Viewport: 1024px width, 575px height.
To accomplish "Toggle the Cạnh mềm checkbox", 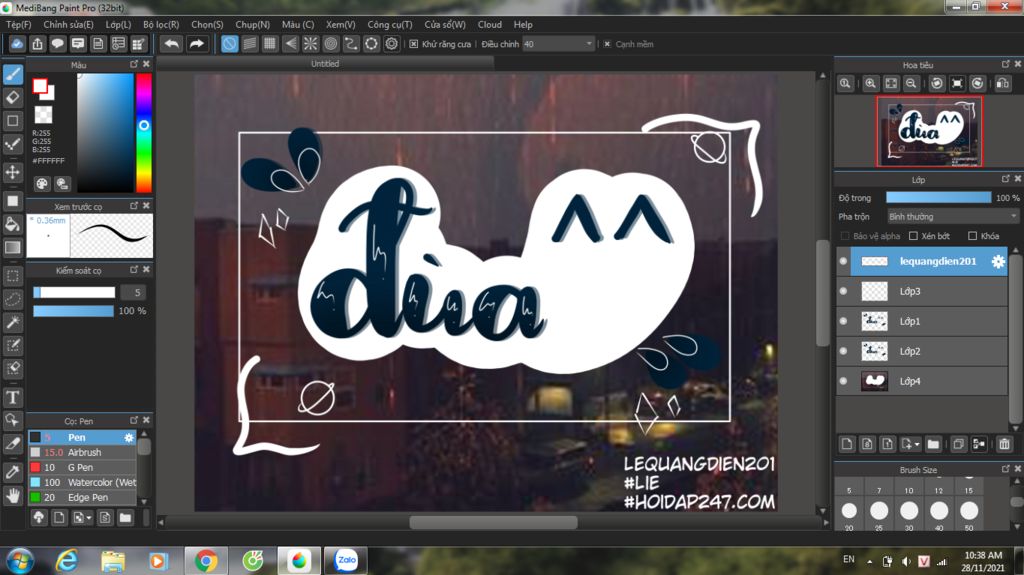I will pos(607,44).
